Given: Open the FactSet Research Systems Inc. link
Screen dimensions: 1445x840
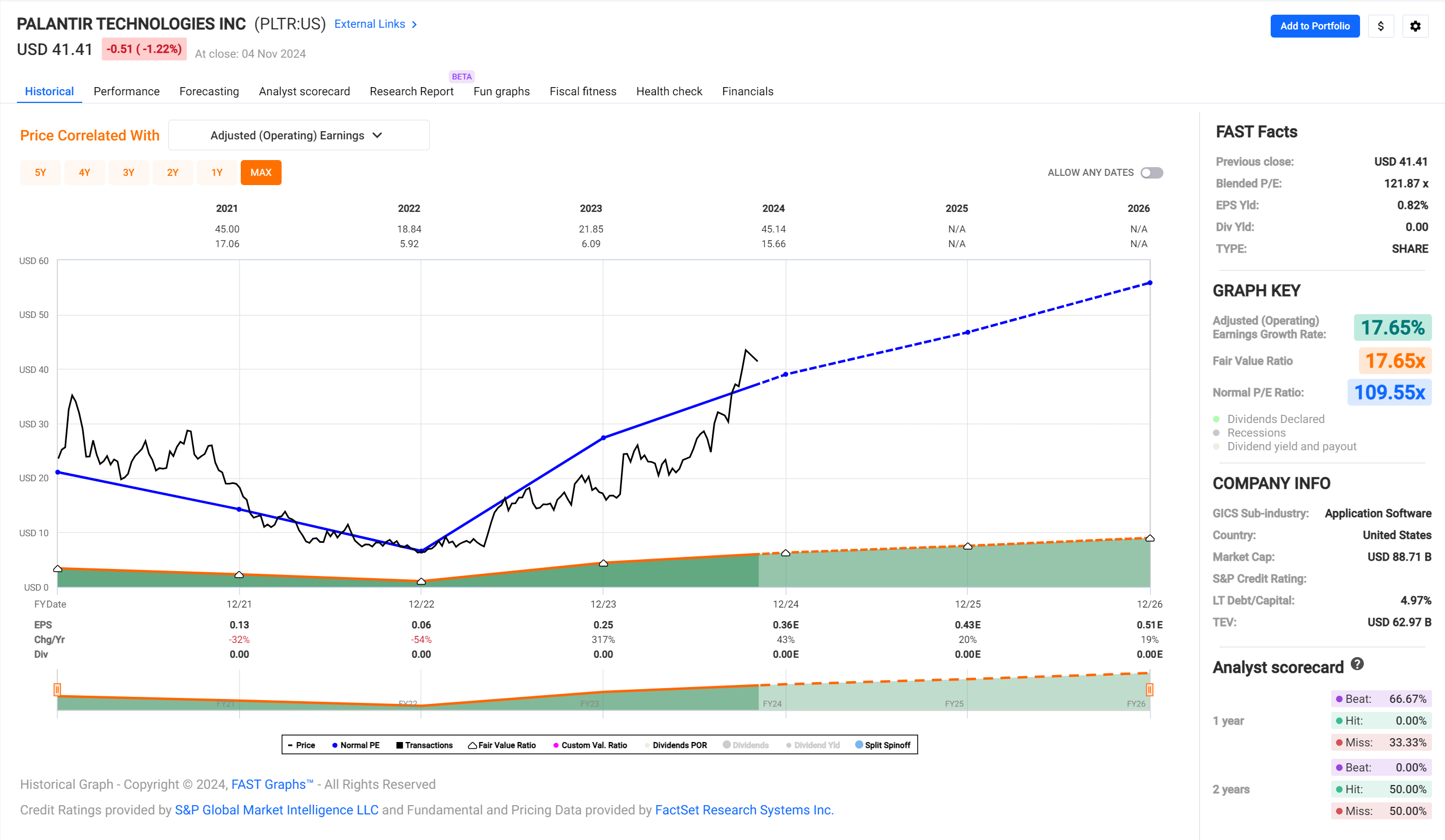Looking at the screenshot, I should 745,810.
